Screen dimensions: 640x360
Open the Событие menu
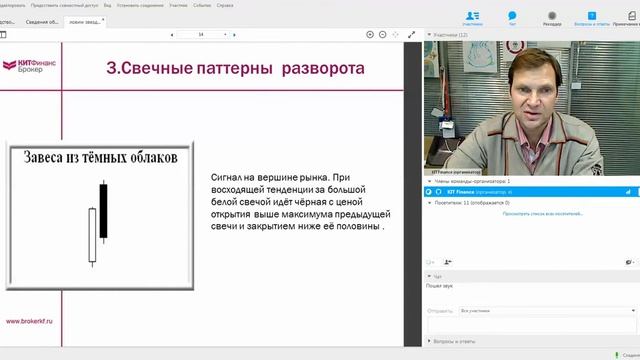[x=202, y=5]
